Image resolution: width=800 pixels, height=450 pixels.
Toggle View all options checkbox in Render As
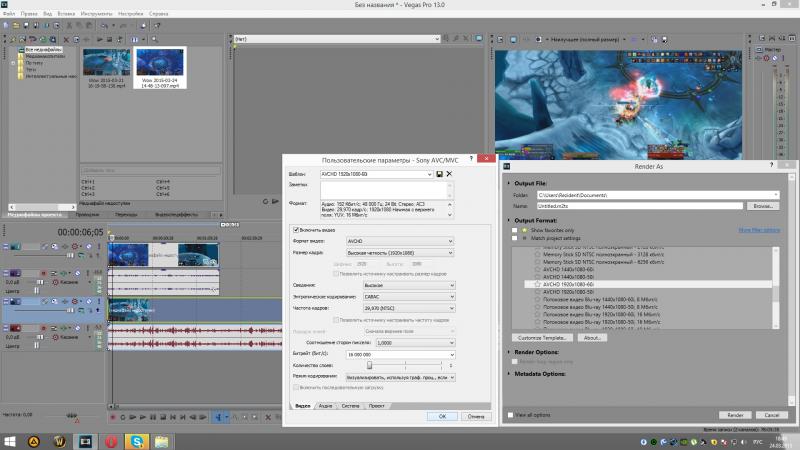coord(510,415)
